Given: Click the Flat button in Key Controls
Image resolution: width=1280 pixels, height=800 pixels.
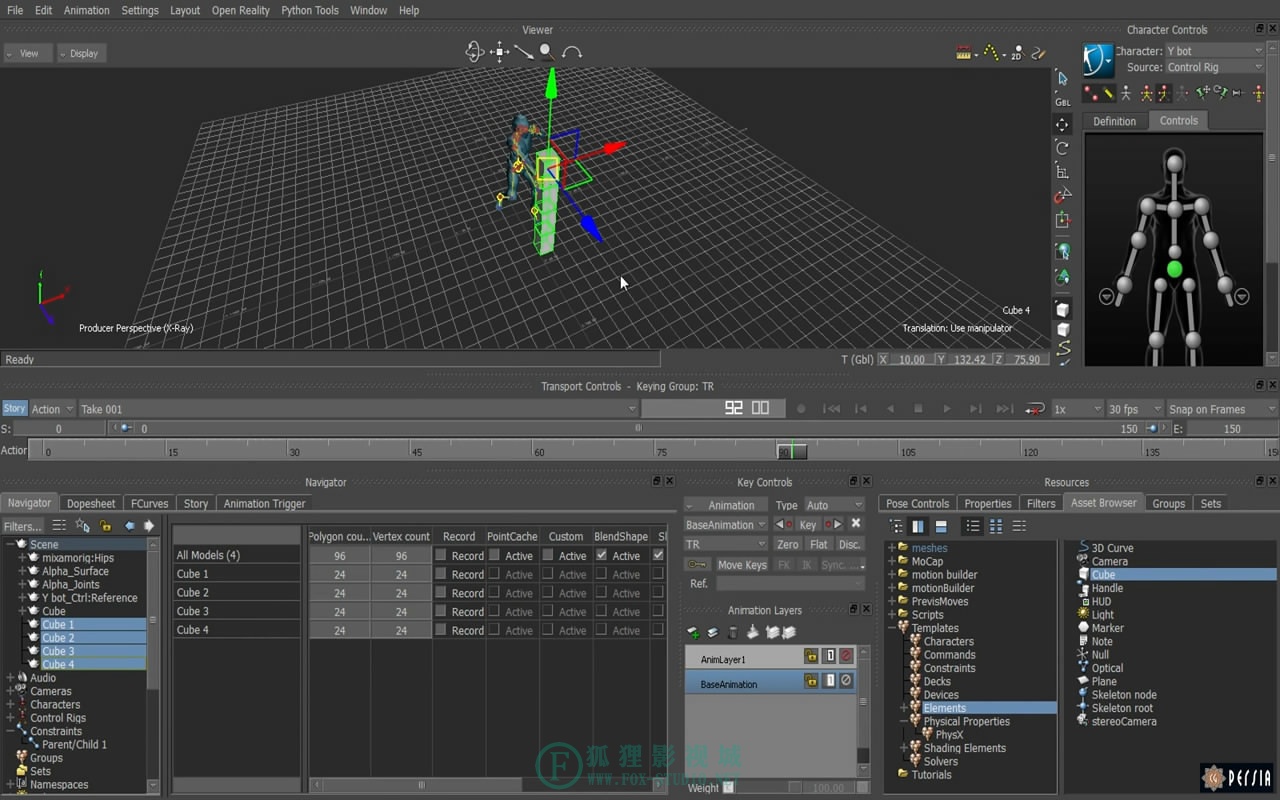Looking at the screenshot, I should point(819,544).
